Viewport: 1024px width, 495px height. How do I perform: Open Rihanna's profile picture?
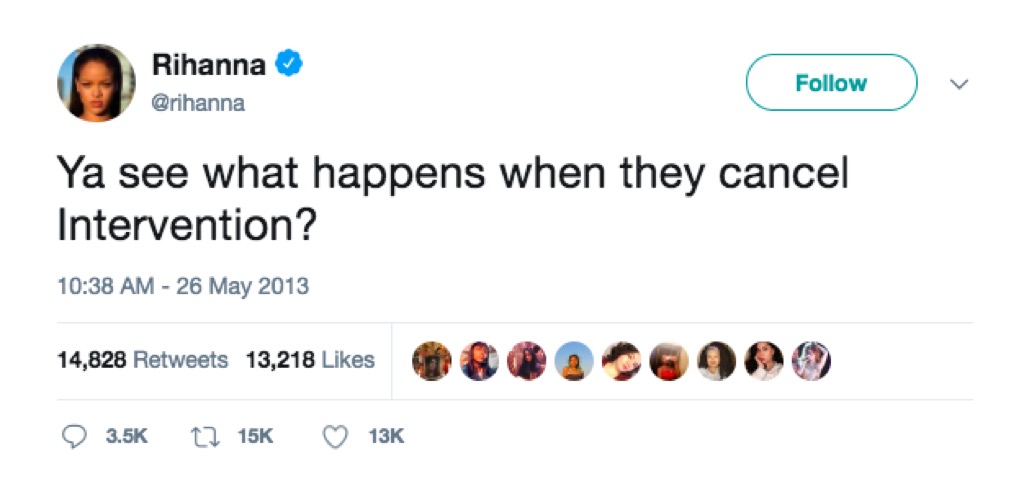pos(96,82)
